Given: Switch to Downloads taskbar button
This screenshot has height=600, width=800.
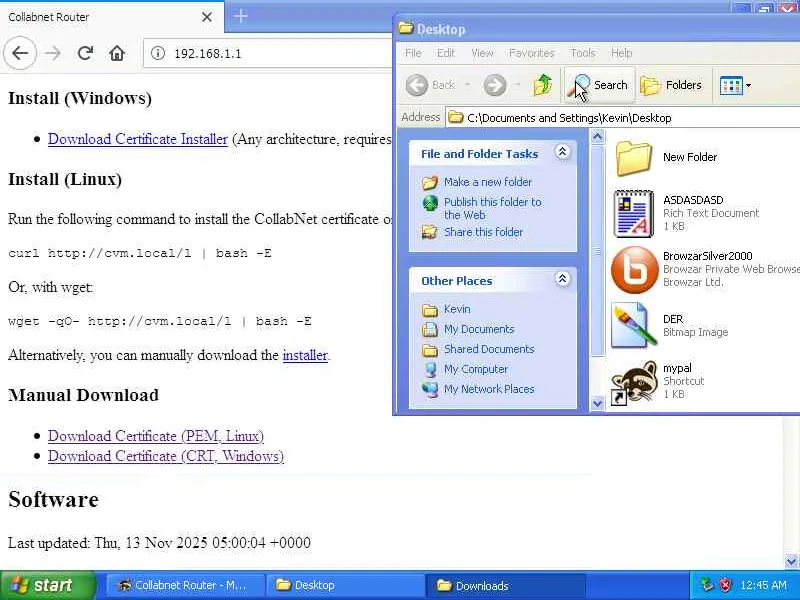Looking at the screenshot, I should (505, 585).
